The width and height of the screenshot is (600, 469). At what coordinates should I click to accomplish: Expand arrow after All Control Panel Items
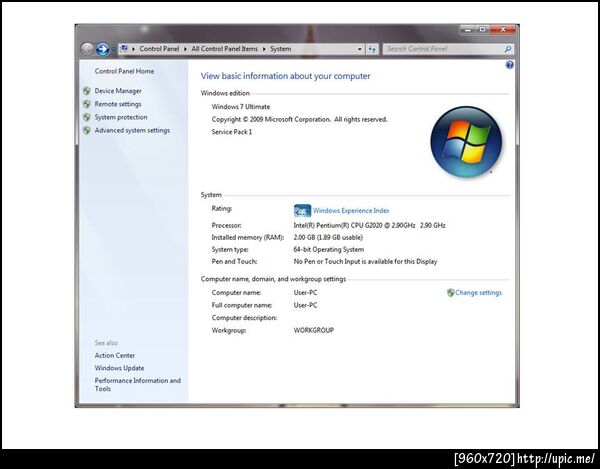[x=264, y=49]
